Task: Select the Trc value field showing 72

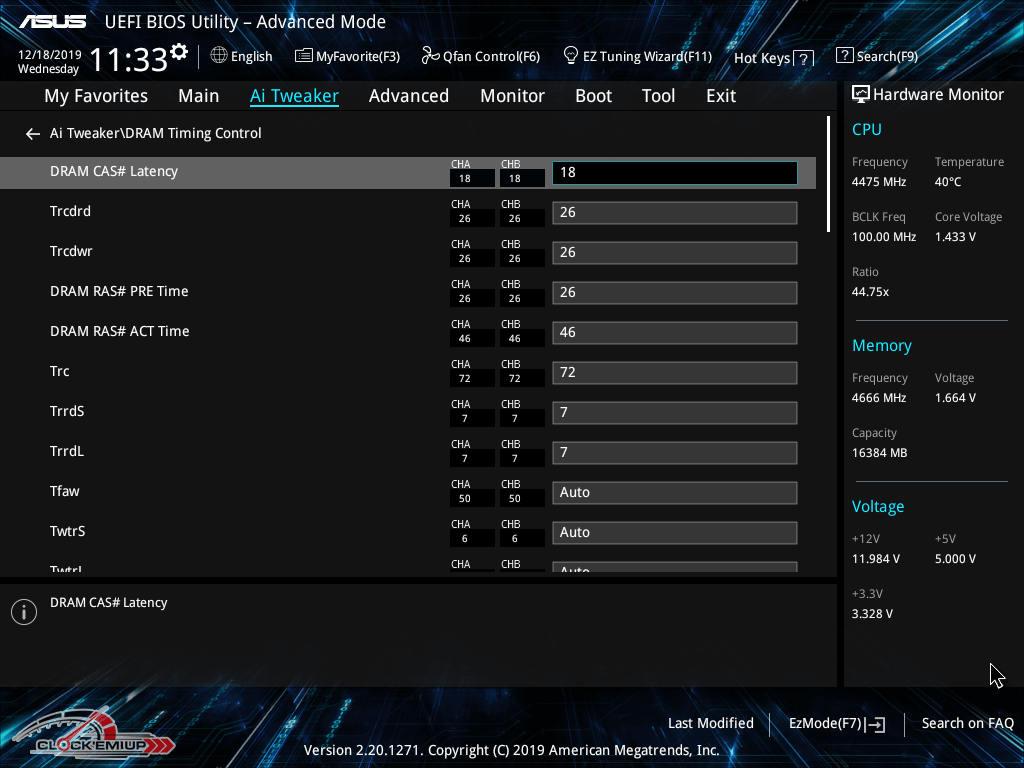Action: click(x=674, y=372)
